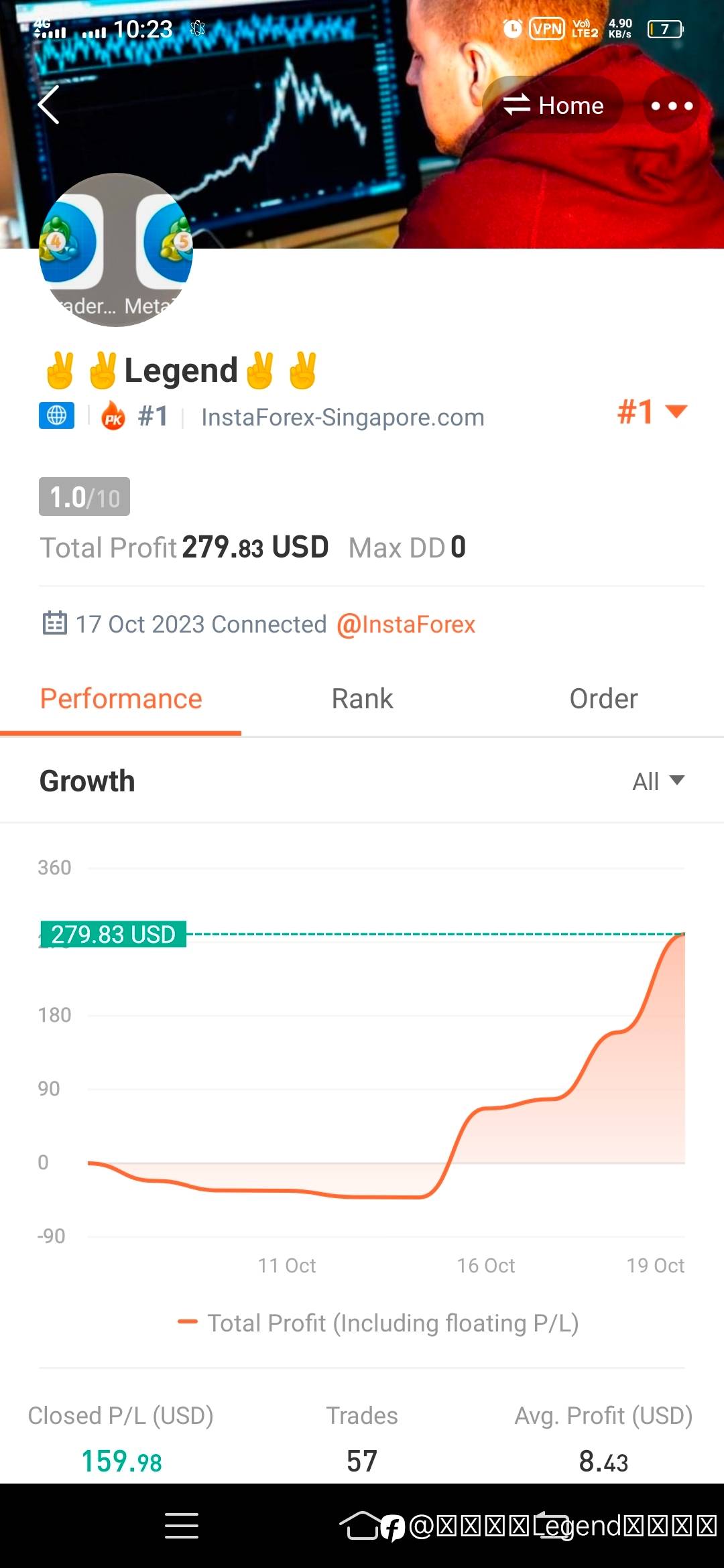Viewport: 724px width, 1568px height.
Task: Open the @InstaForex broker link
Action: (406, 625)
